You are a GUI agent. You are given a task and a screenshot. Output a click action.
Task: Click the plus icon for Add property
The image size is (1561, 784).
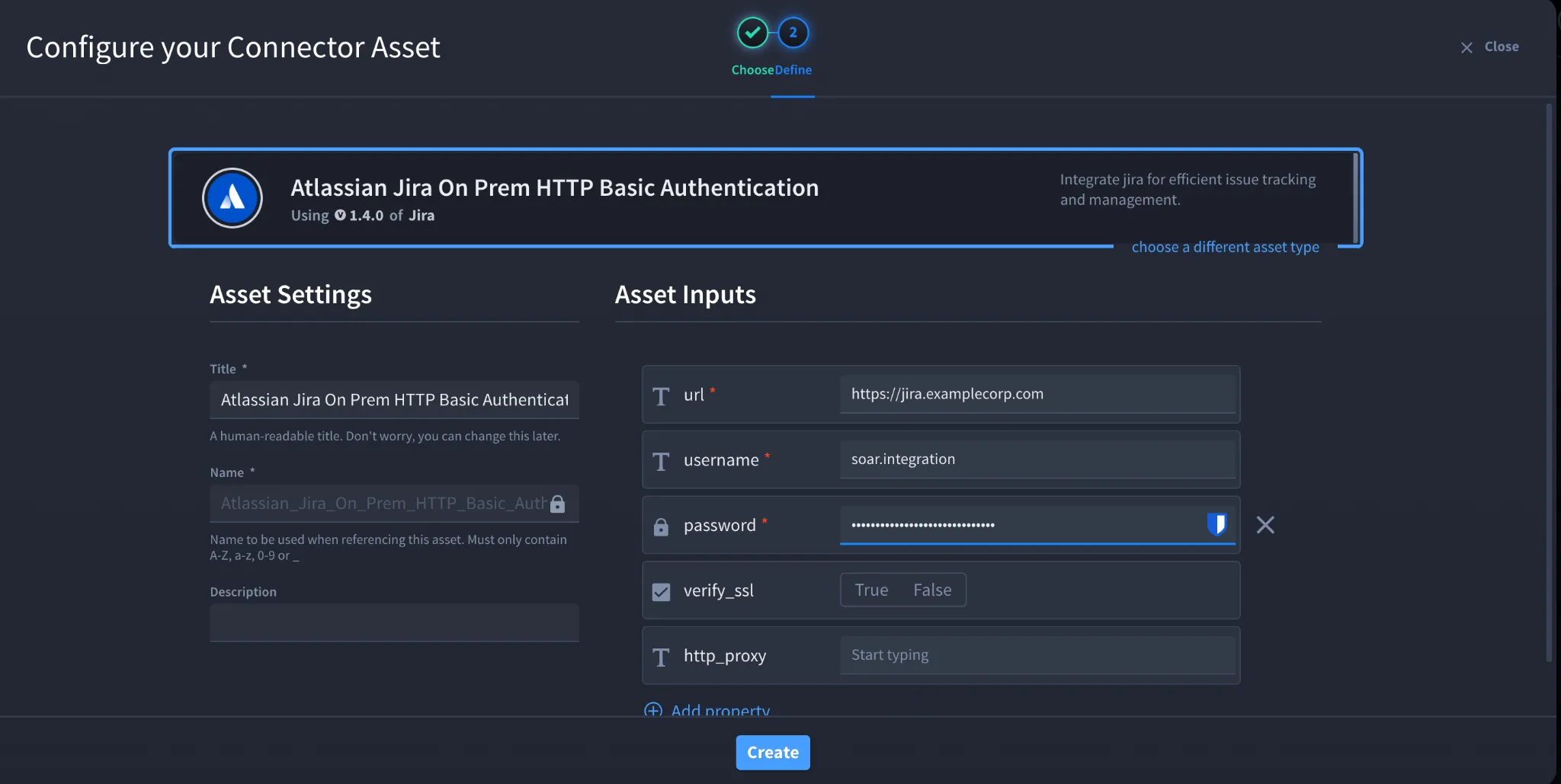click(x=653, y=710)
